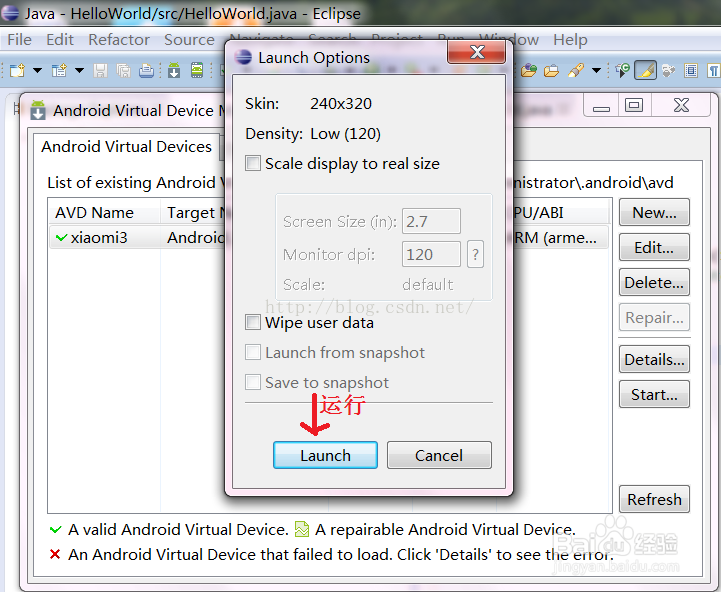
Task: Click the Screen Size (in) input field
Action: (431, 221)
